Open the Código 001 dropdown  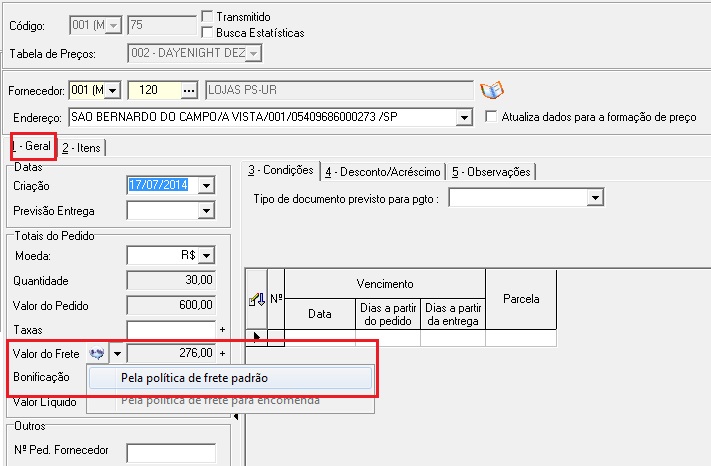point(114,25)
